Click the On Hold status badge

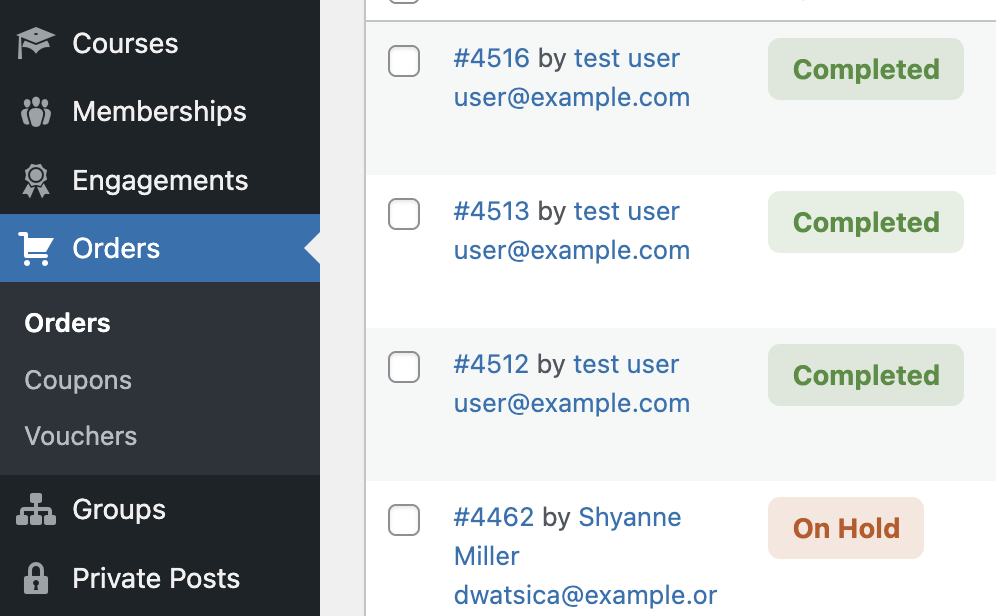point(846,528)
